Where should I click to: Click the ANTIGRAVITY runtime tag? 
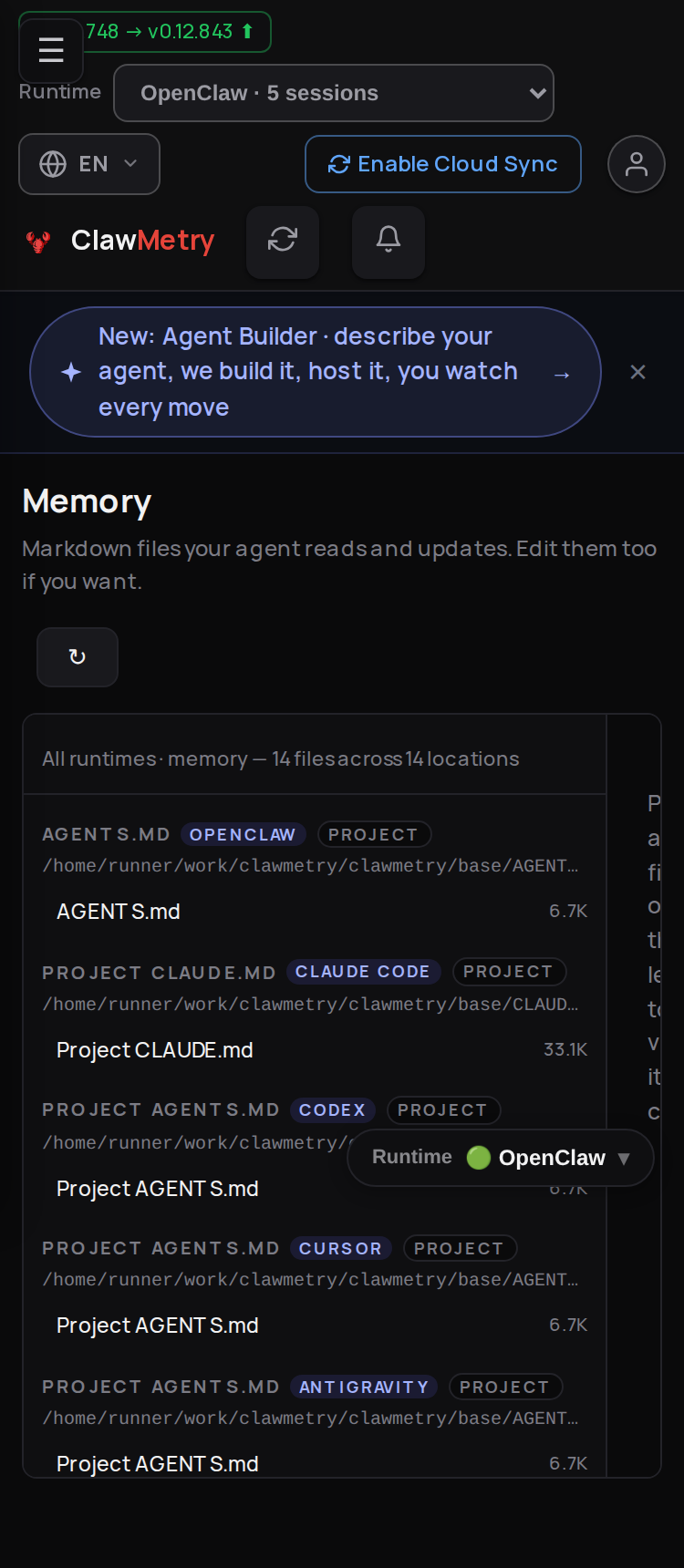coord(364,1387)
